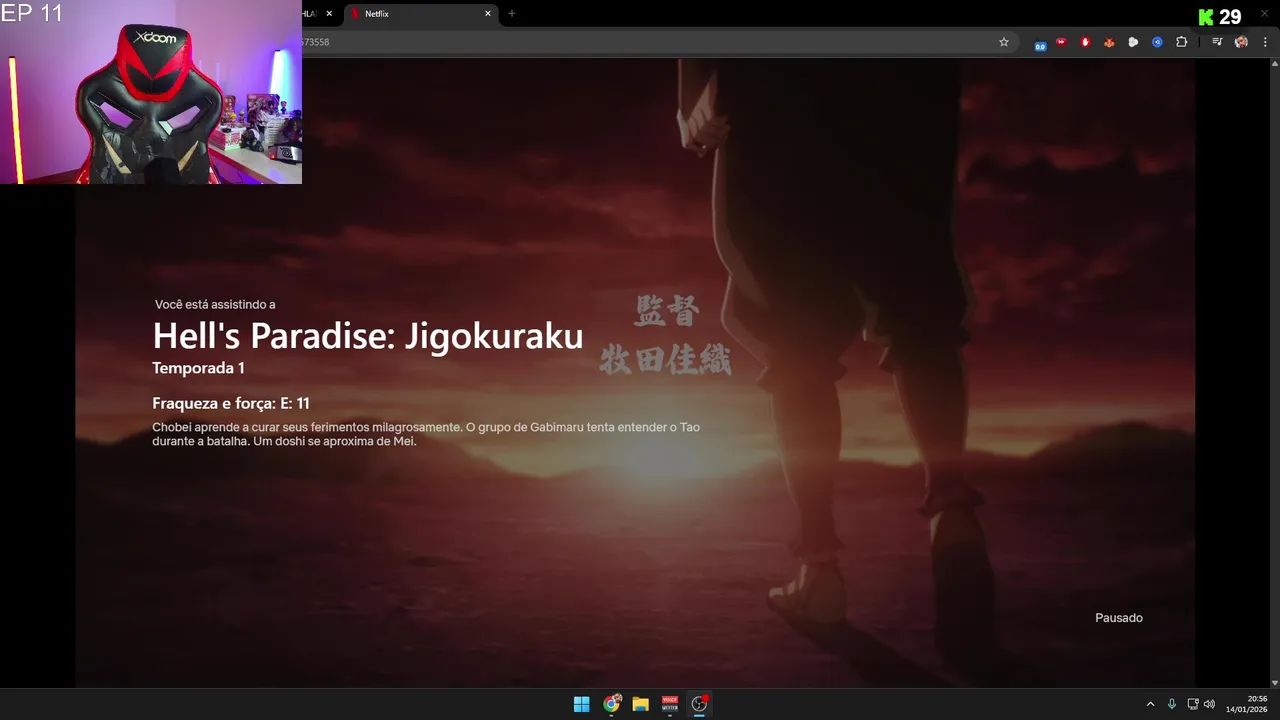Open the Chrome three-dot menu
1280x720 pixels.
click(x=1265, y=42)
